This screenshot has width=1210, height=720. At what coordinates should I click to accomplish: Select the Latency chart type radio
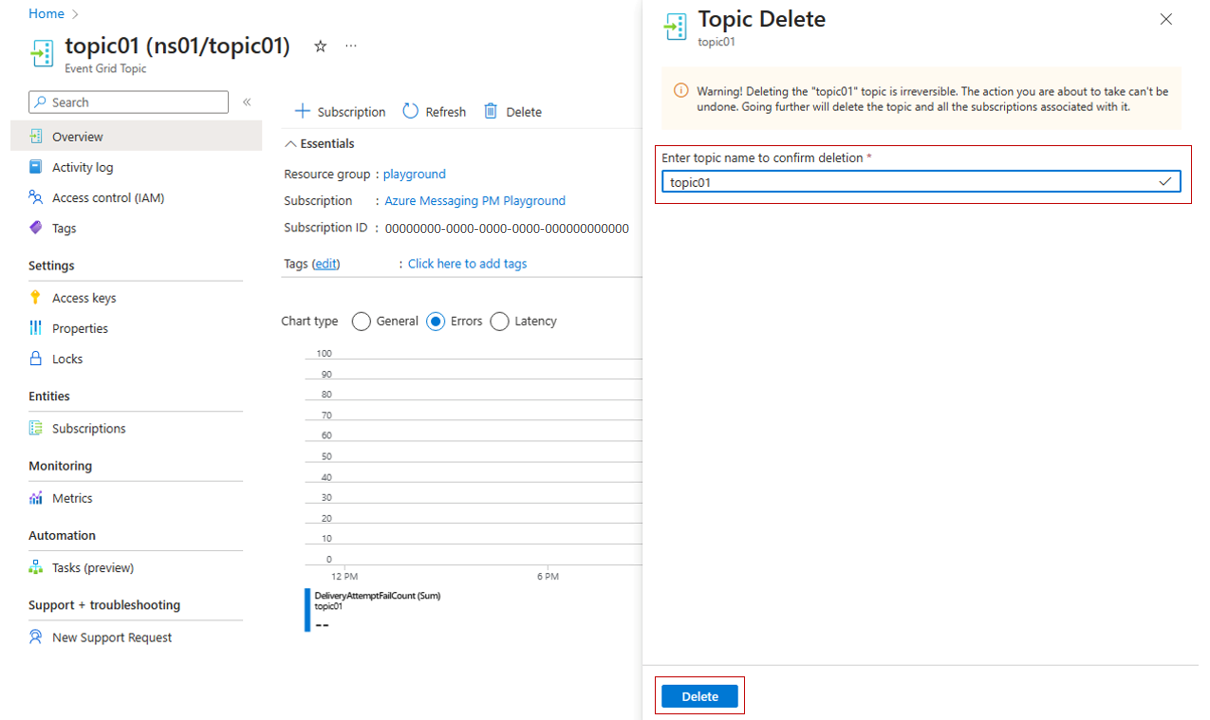click(499, 321)
